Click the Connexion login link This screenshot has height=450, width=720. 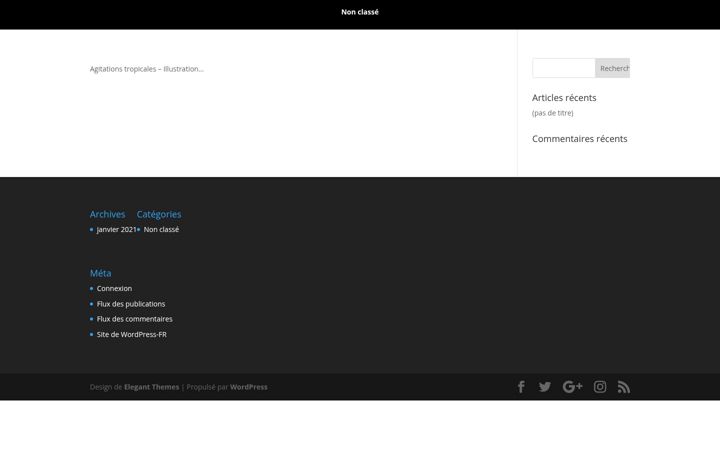[x=114, y=288]
